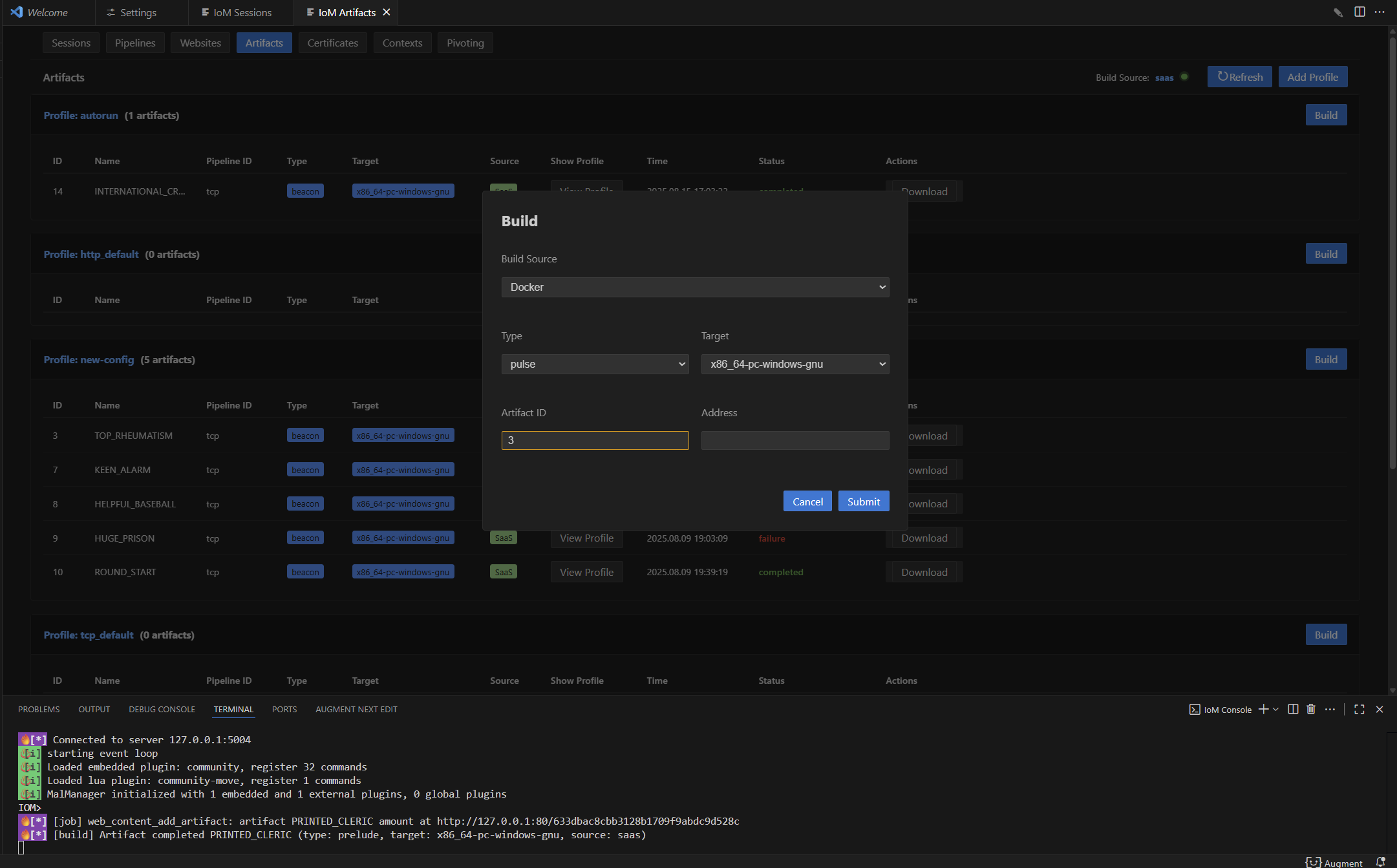Close the IoM Artifacts tab
This screenshot has width=1397, height=868.
tap(387, 12)
